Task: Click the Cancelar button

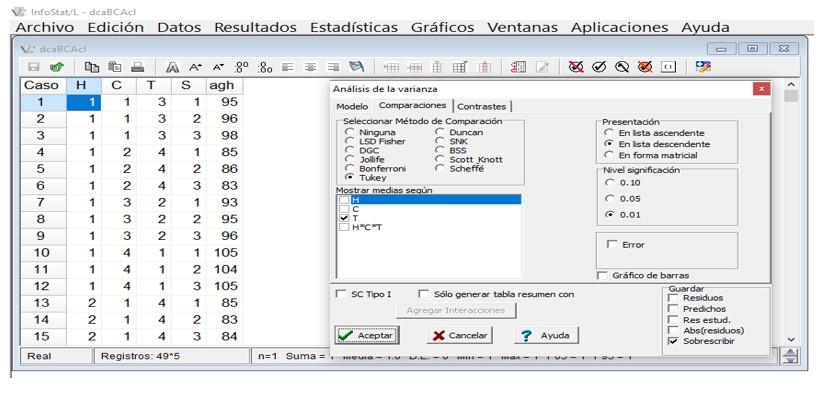Action: coord(460,335)
